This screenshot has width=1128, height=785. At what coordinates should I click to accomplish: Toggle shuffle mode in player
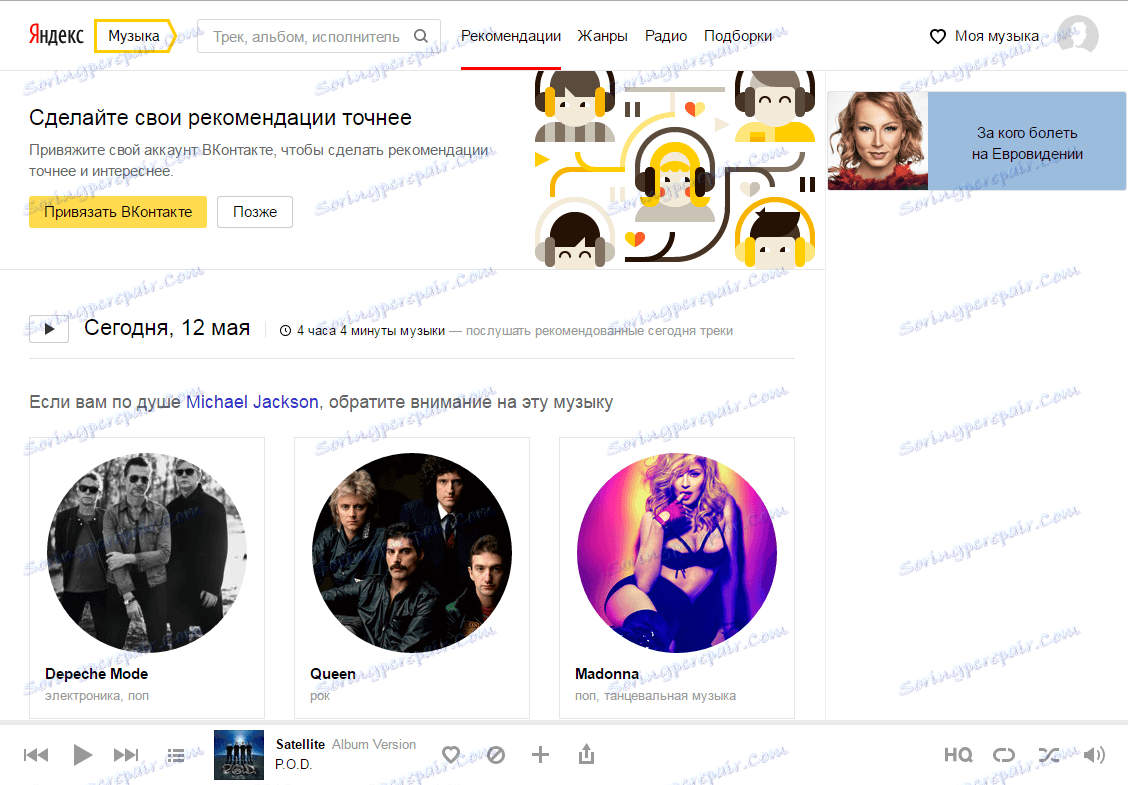(x=1049, y=755)
